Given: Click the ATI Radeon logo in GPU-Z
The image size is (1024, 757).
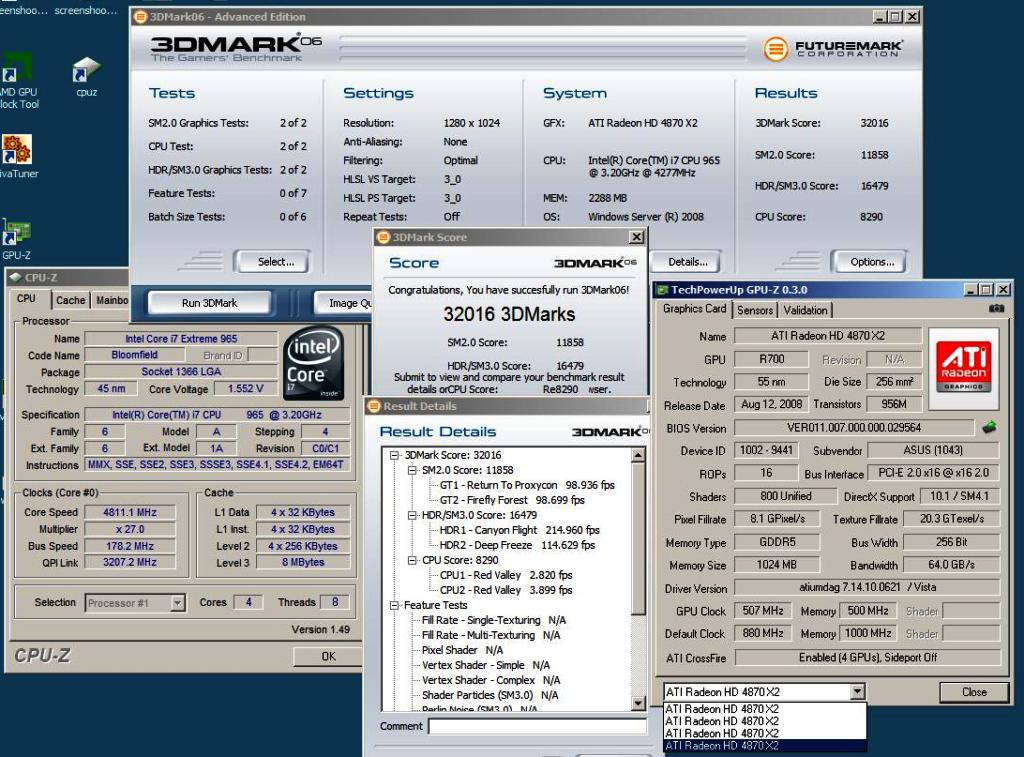Looking at the screenshot, I should click(963, 368).
